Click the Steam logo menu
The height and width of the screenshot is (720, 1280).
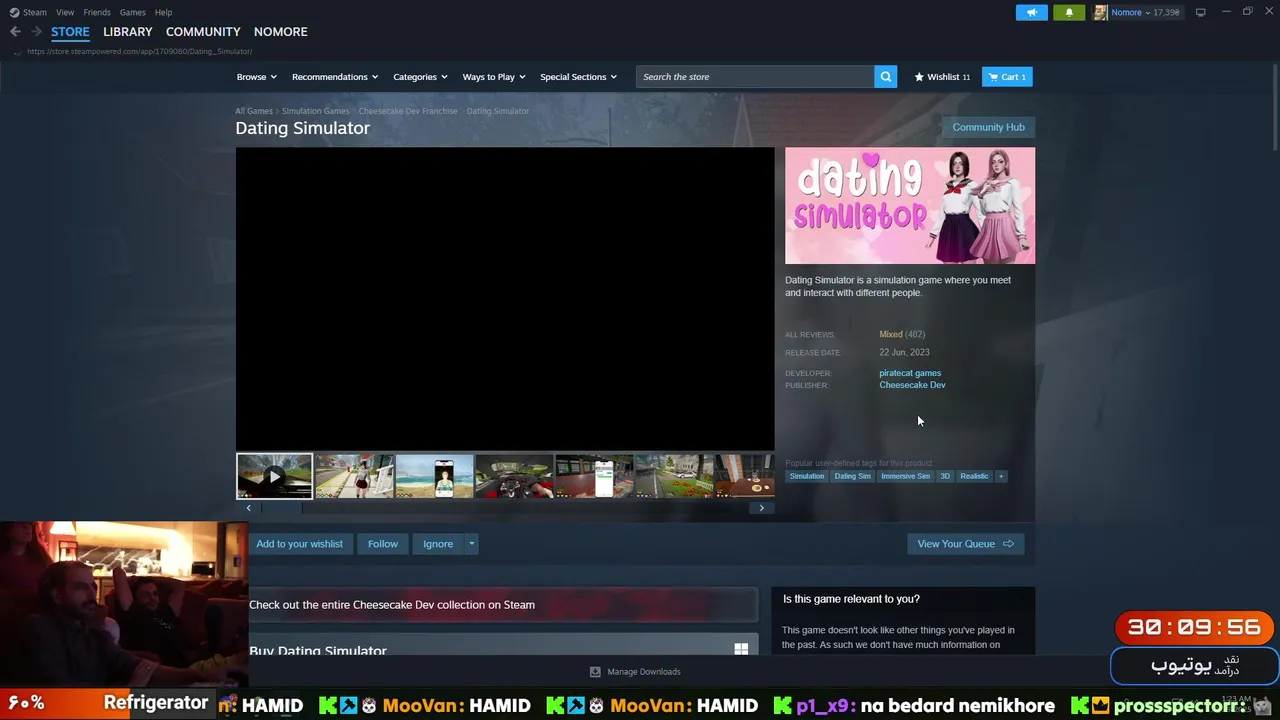point(28,12)
